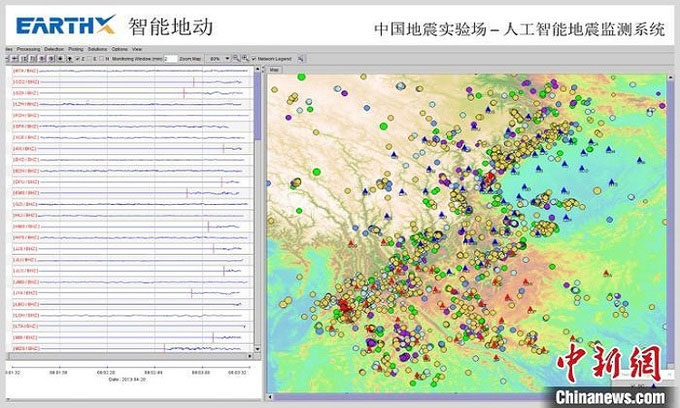680x408 pixels.
Task: Open the 60% Zoom Map dropdown
Action: tap(219, 59)
